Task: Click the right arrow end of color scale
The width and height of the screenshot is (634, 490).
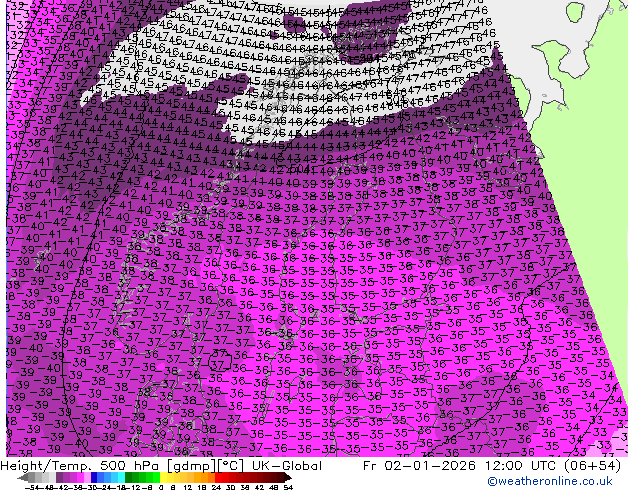Action: tap(288, 478)
